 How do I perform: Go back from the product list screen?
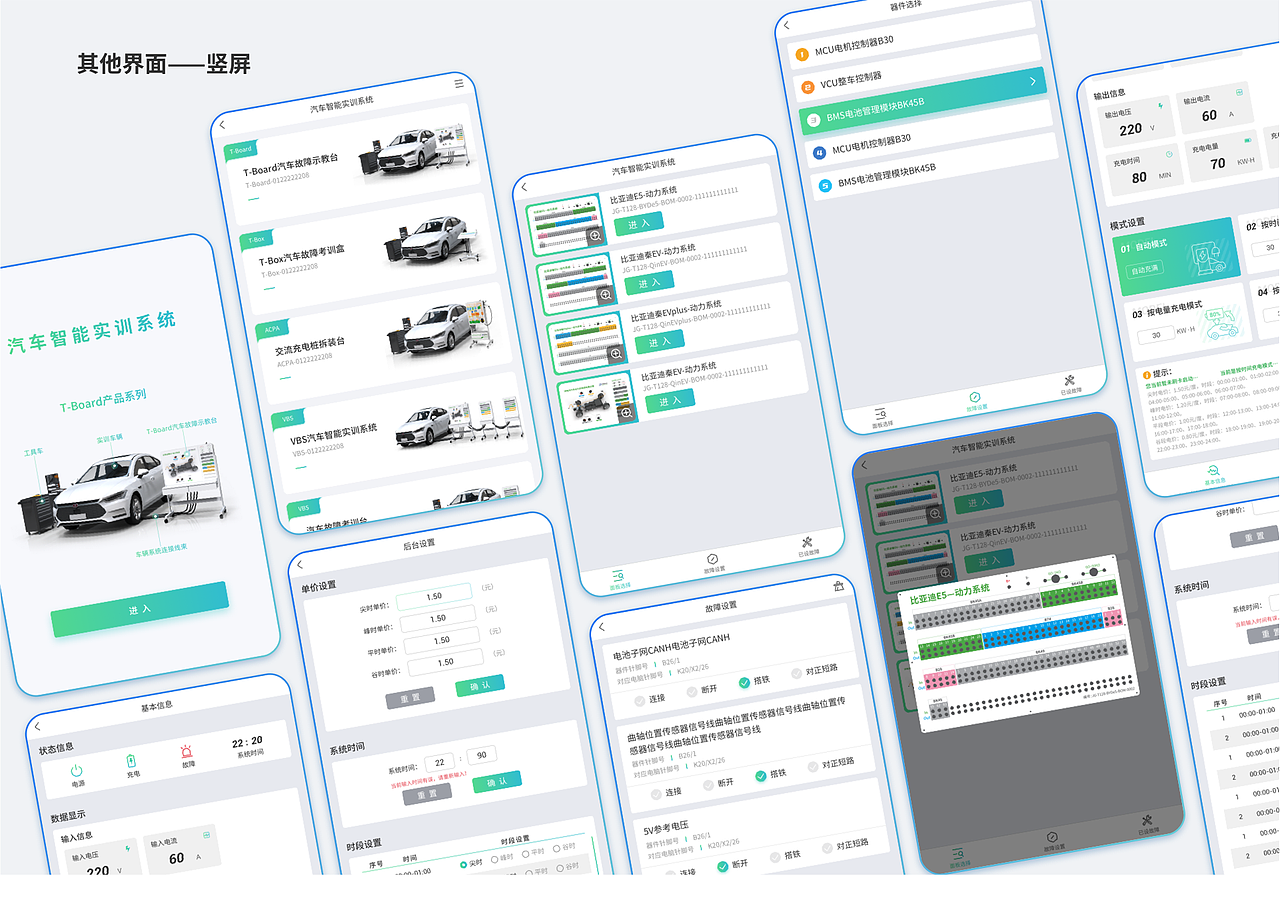(x=222, y=125)
